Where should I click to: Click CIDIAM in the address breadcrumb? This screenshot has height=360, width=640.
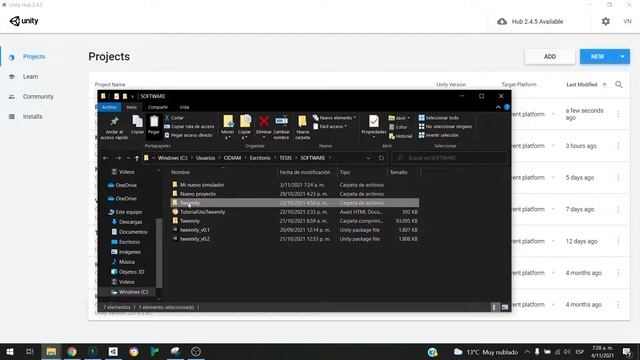232,158
